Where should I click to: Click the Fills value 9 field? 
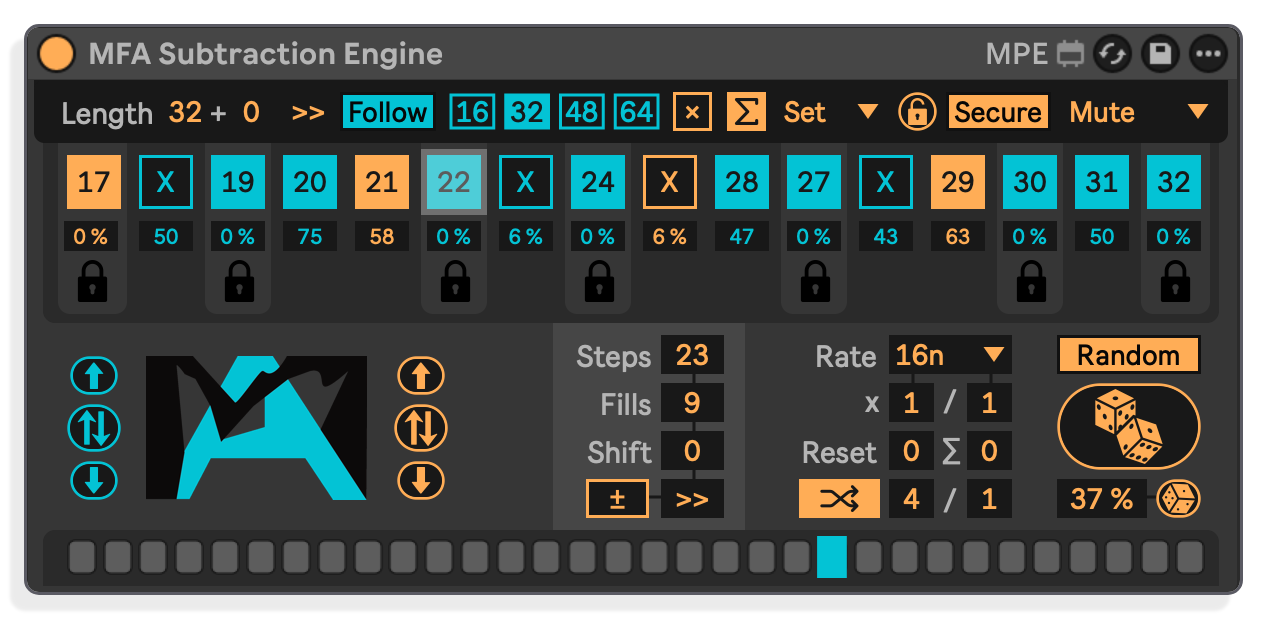[x=692, y=403]
